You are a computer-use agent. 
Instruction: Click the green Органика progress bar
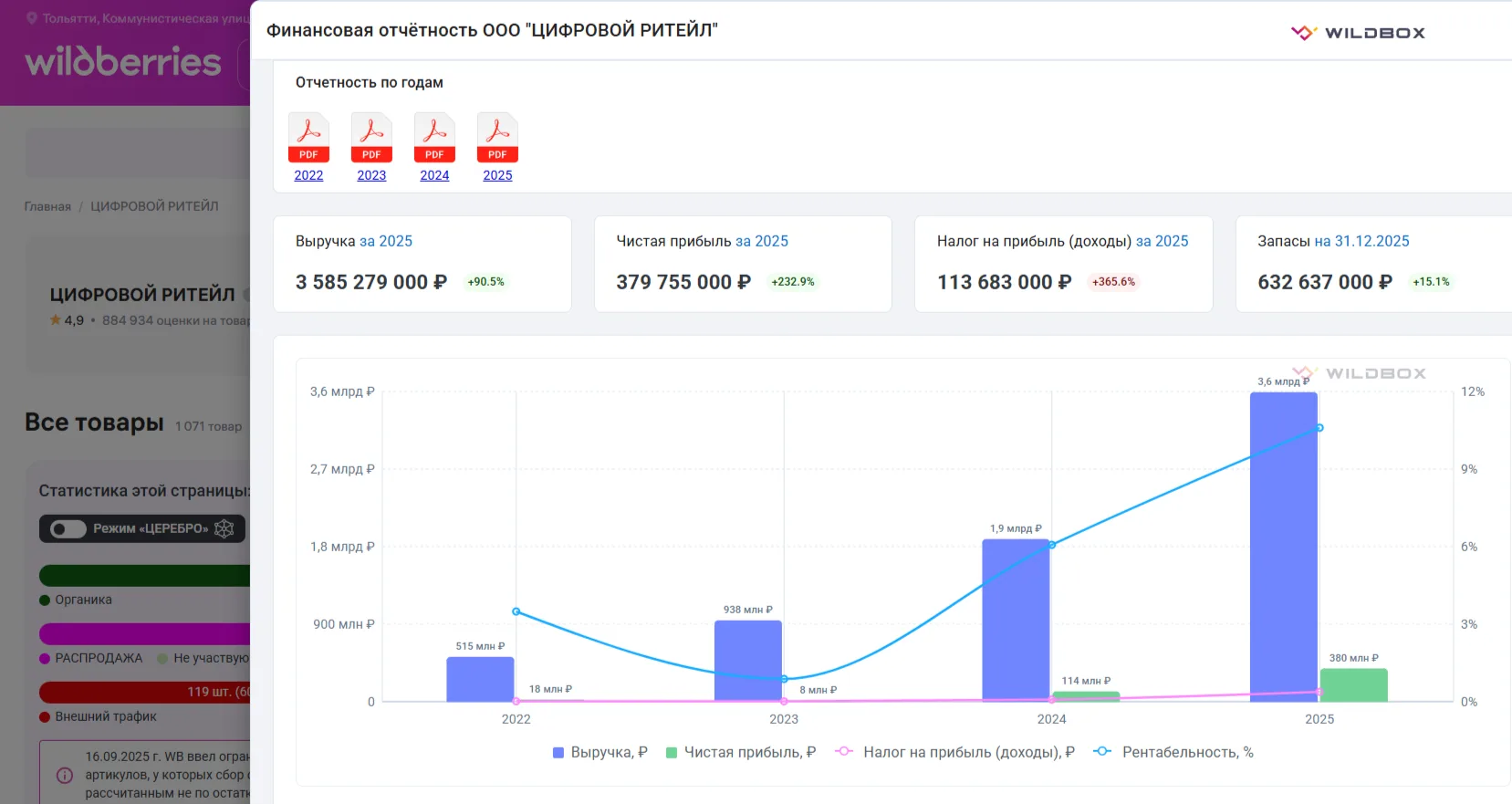click(x=144, y=576)
